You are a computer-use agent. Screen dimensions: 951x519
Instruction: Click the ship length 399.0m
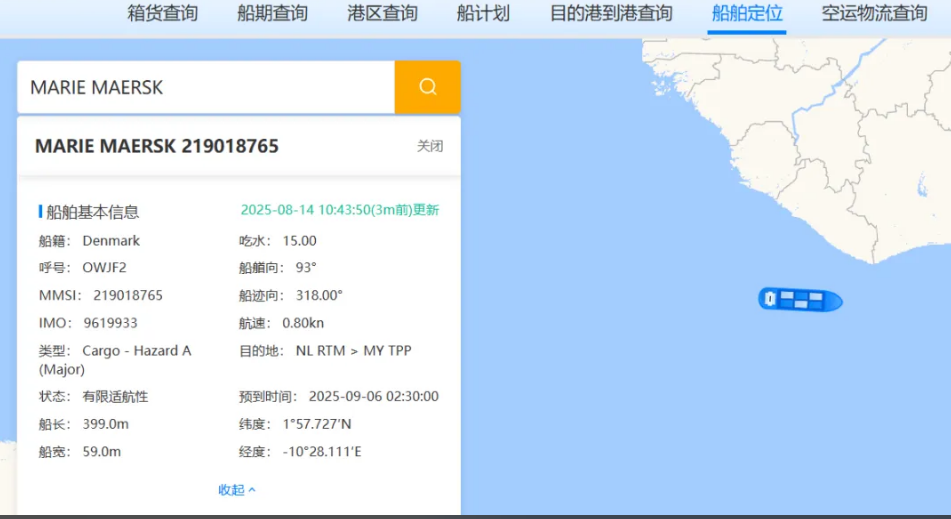[x=106, y=424]
